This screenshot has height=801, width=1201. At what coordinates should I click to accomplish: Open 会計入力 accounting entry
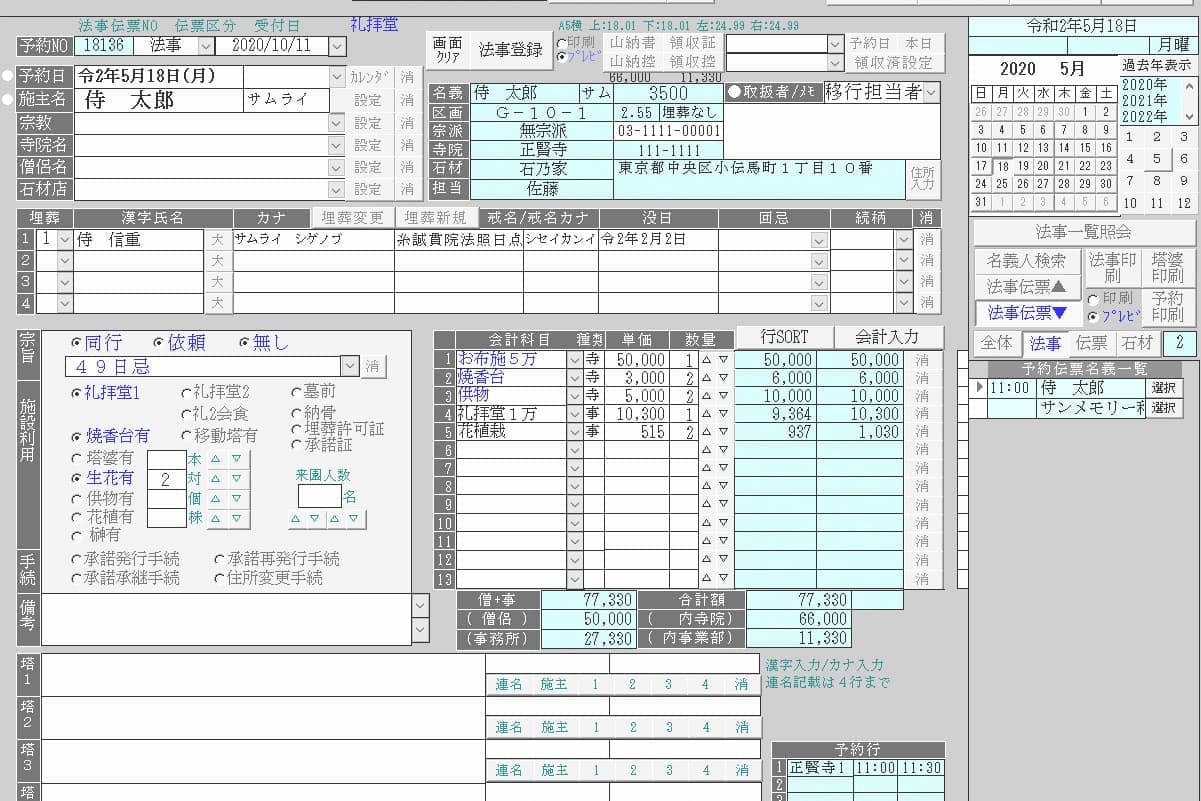point(887,337)
